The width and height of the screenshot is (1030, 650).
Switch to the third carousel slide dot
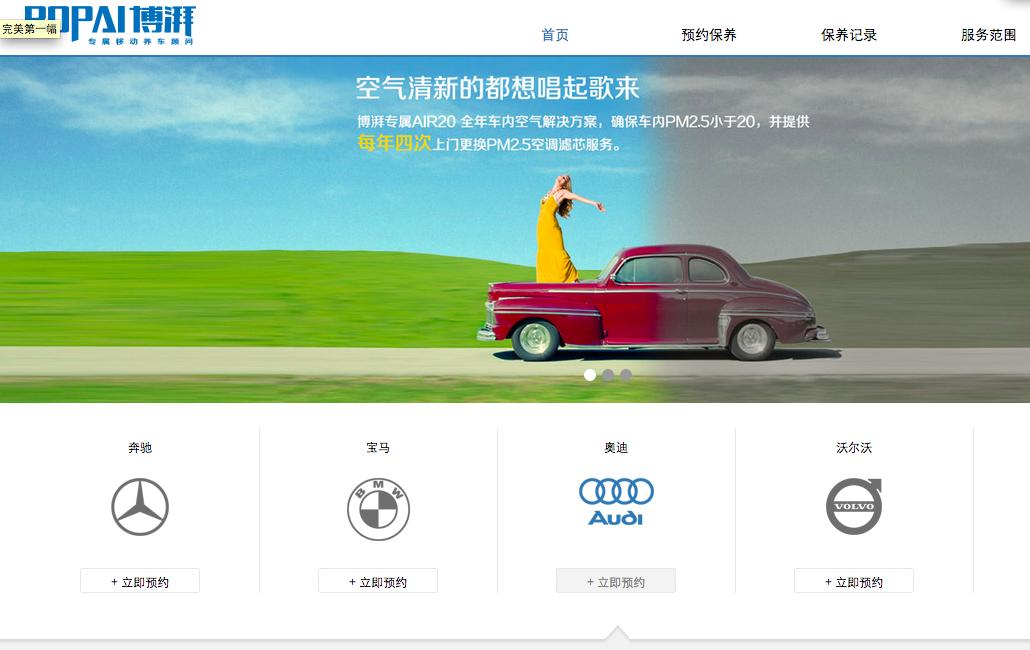(626, 375)
